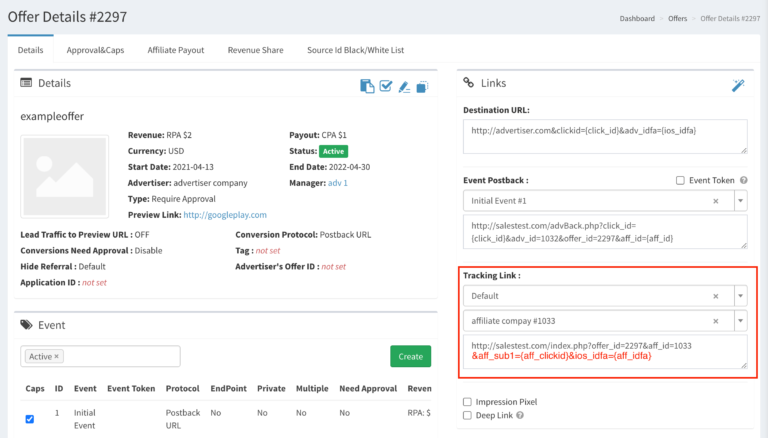Click the copy offer icon in Details header
768x438 pixels.
click(367, 86)
